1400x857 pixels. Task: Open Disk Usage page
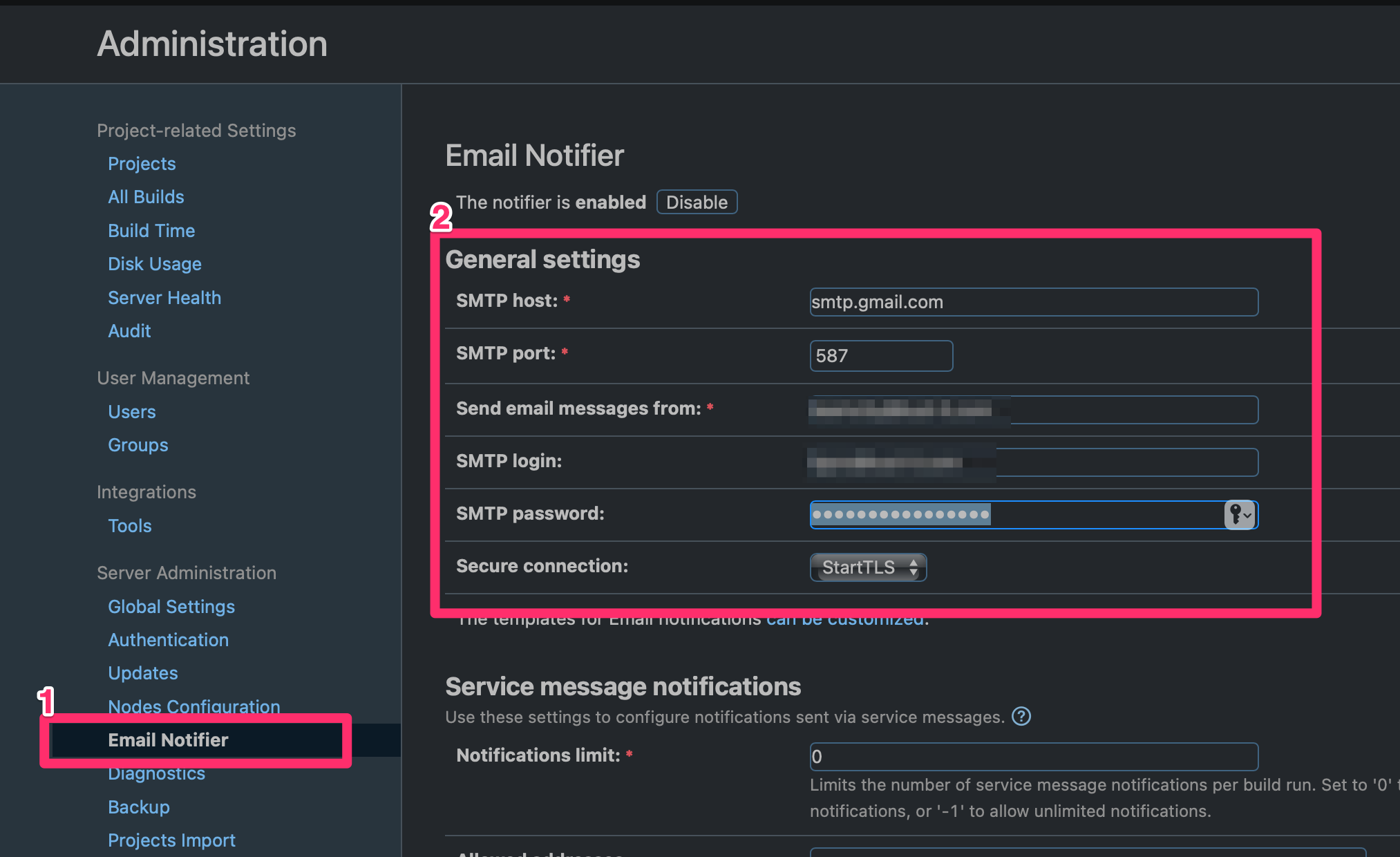[155, 264]
